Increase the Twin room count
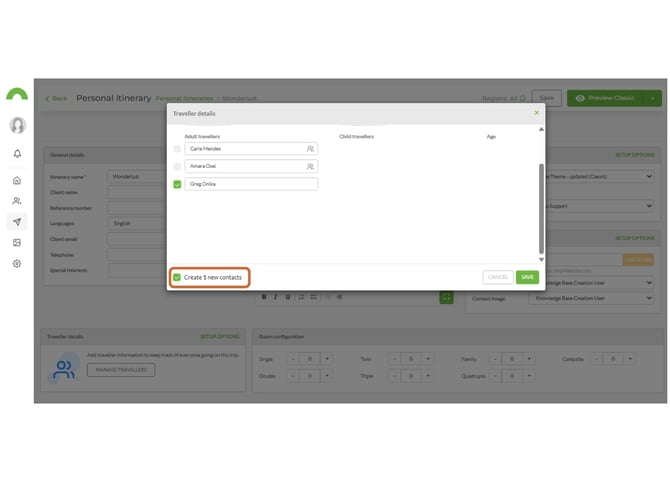The height and width of the screenshot is (482, 670). click(428, 359)
